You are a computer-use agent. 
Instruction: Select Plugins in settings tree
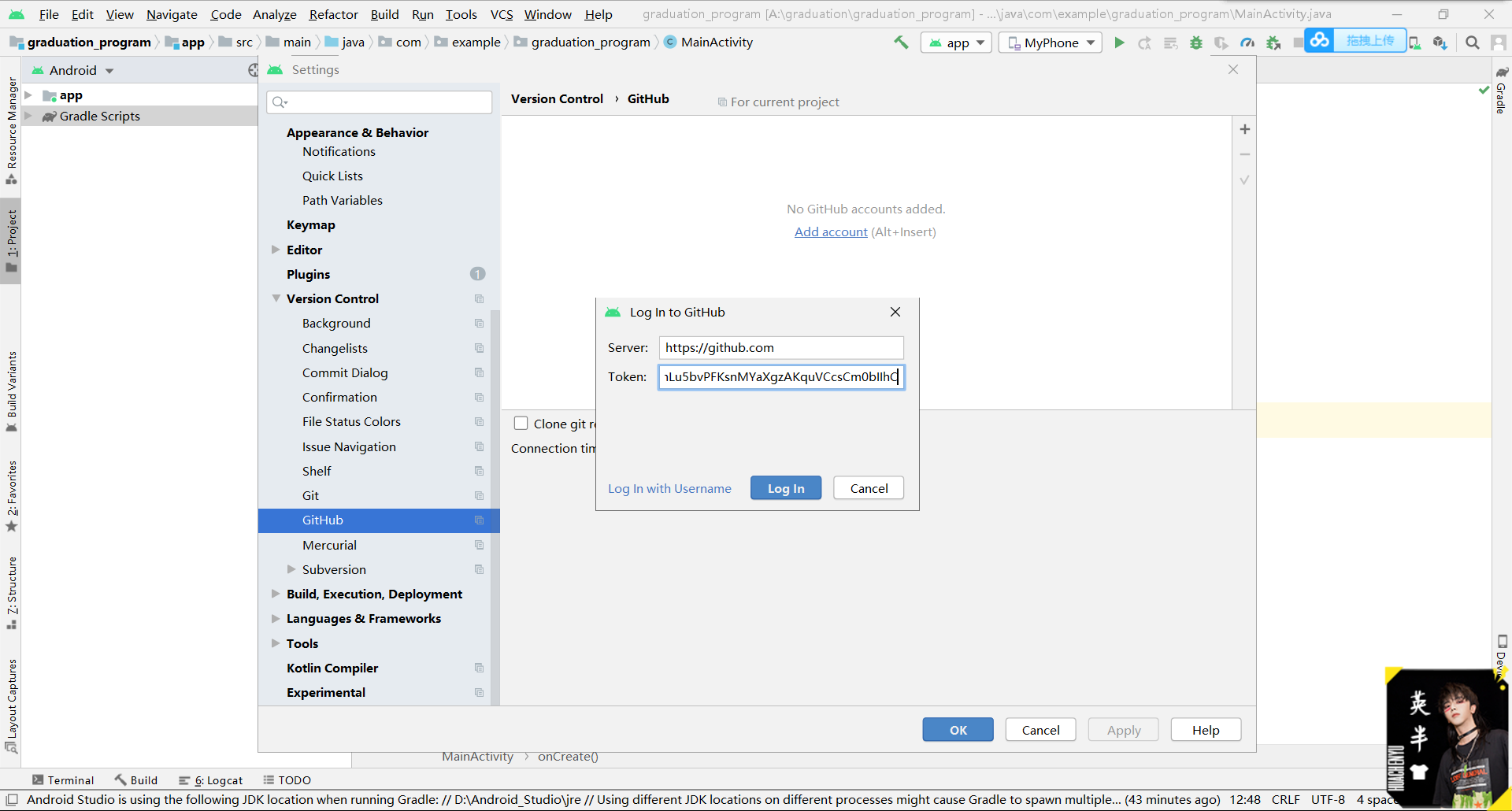[308, 274]
